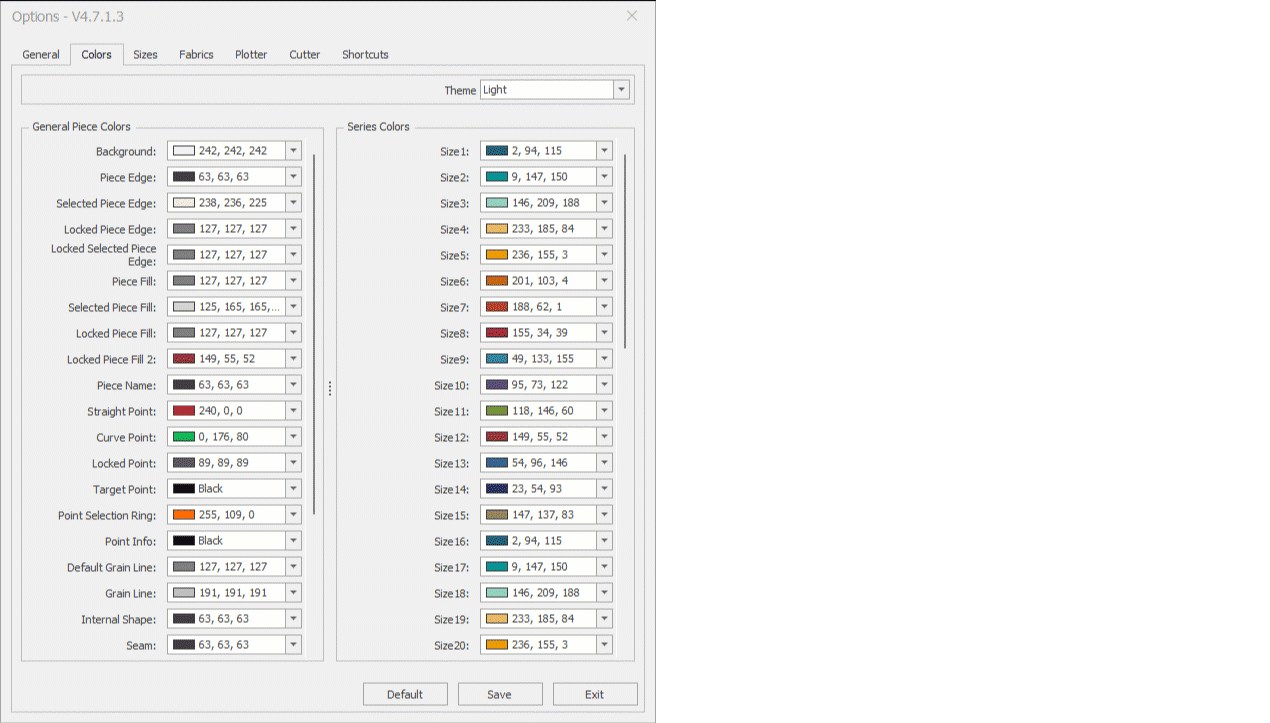Click the Background color swatch

[183, 151]
